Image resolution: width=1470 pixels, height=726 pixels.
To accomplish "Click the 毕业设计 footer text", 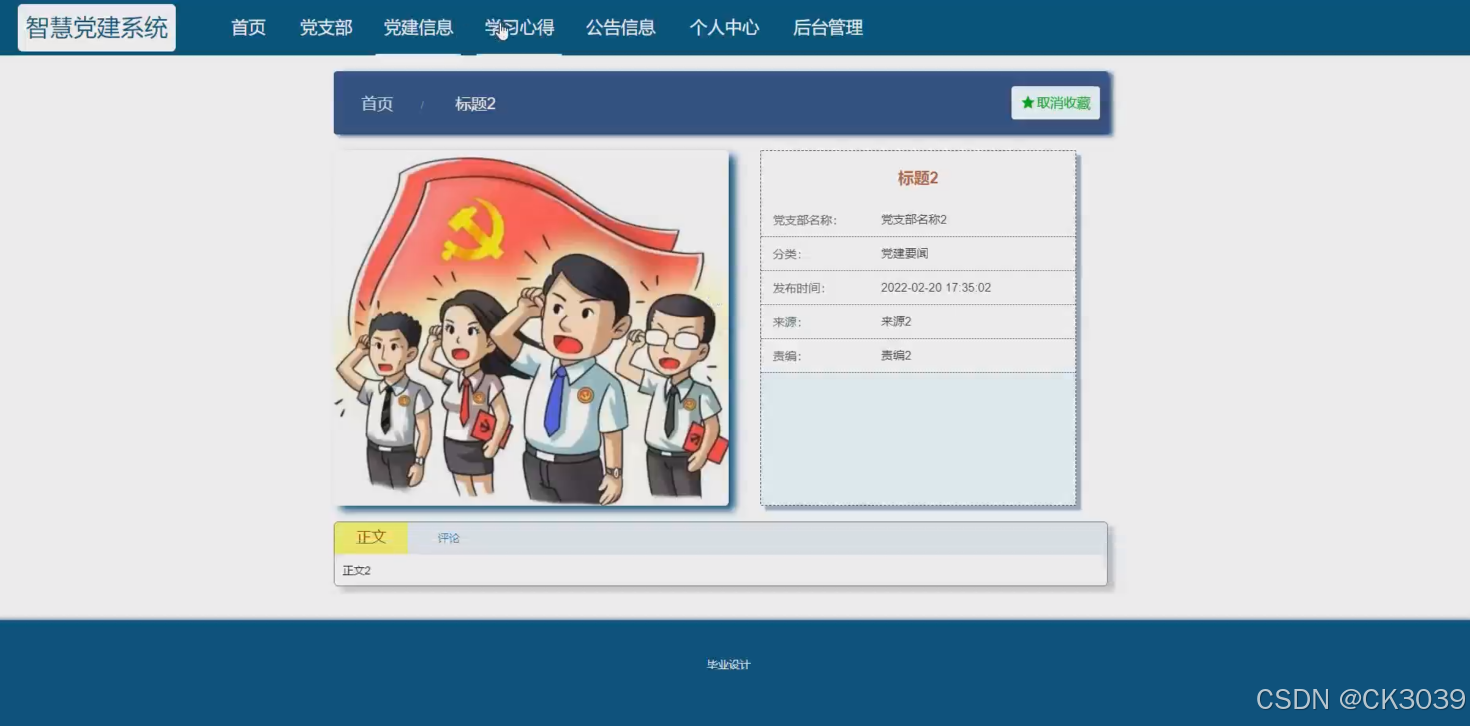I will (728, 665).
